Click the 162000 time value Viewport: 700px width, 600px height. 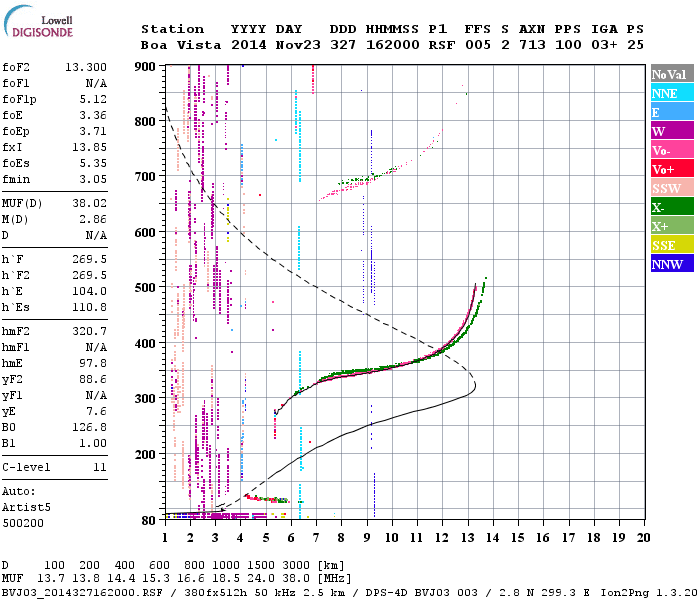(393, 45)
